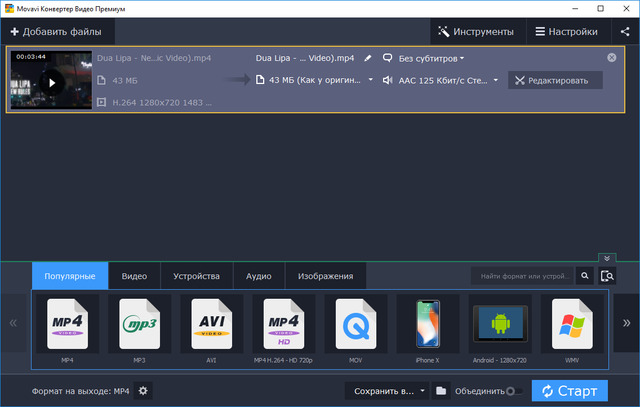Screen dimensions: 640x407
Task: Click the output folder icon
Action: click(x=441, y=390)
